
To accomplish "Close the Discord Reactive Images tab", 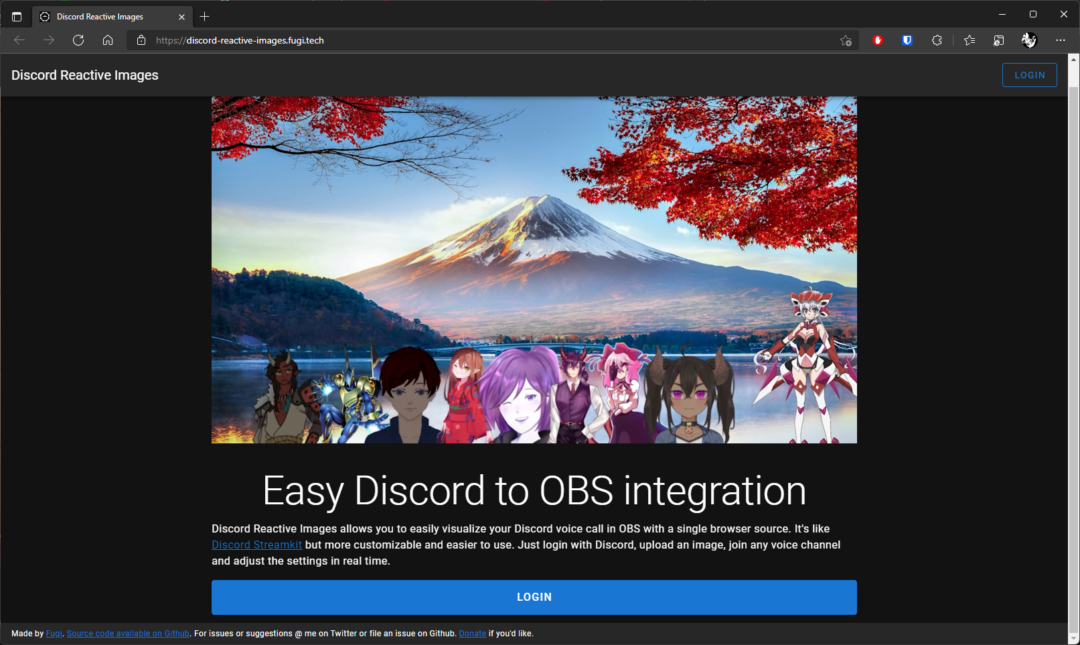I will point(182,17).
